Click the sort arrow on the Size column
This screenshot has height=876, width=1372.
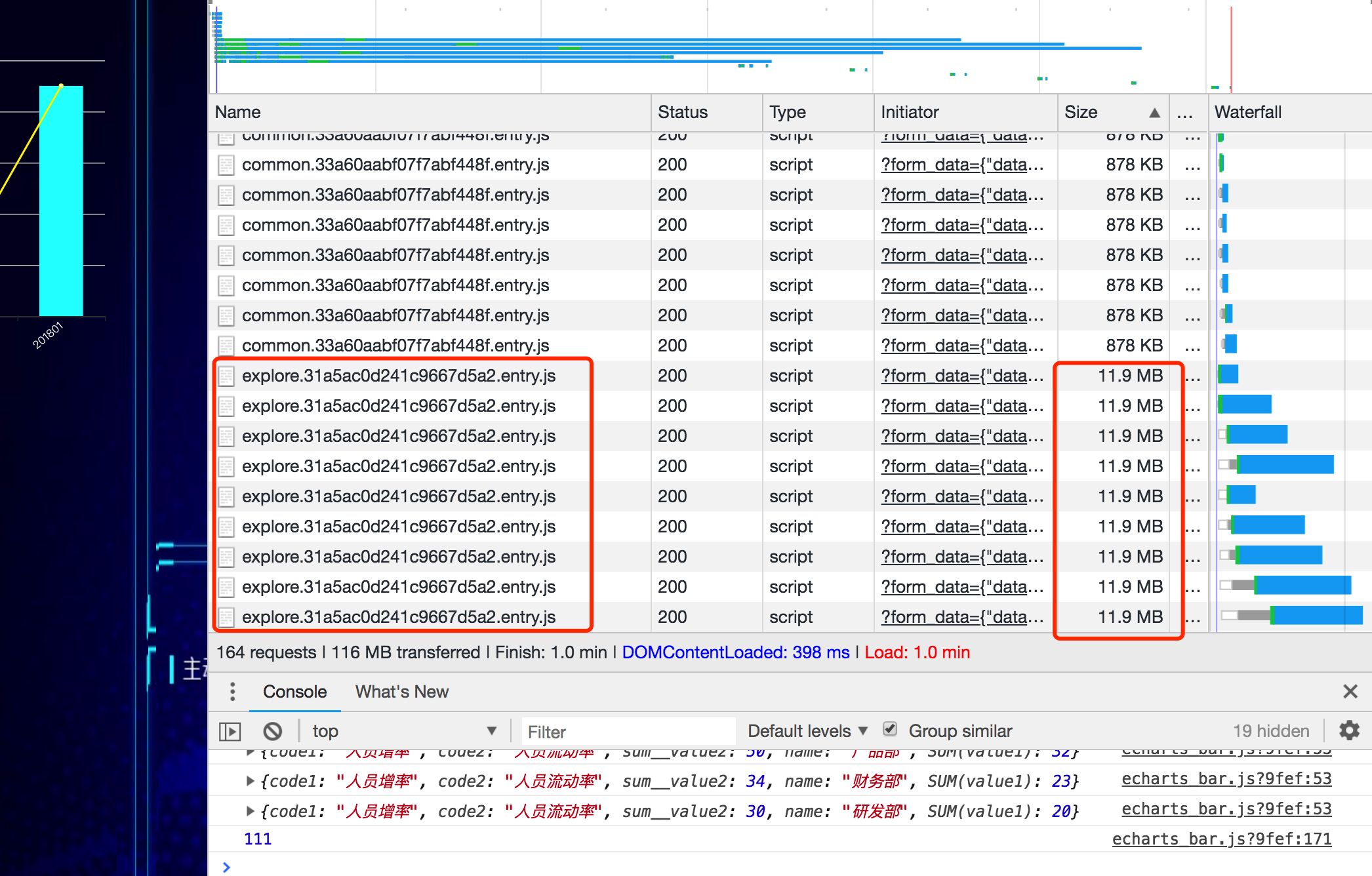(x=1154, y=112)
